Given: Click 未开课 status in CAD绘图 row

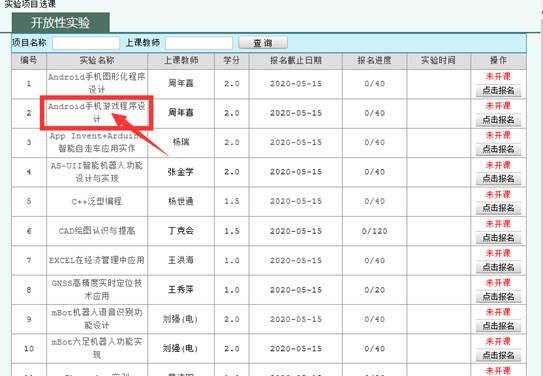Looking at the screenshot, I should click(x=498, y=224).
